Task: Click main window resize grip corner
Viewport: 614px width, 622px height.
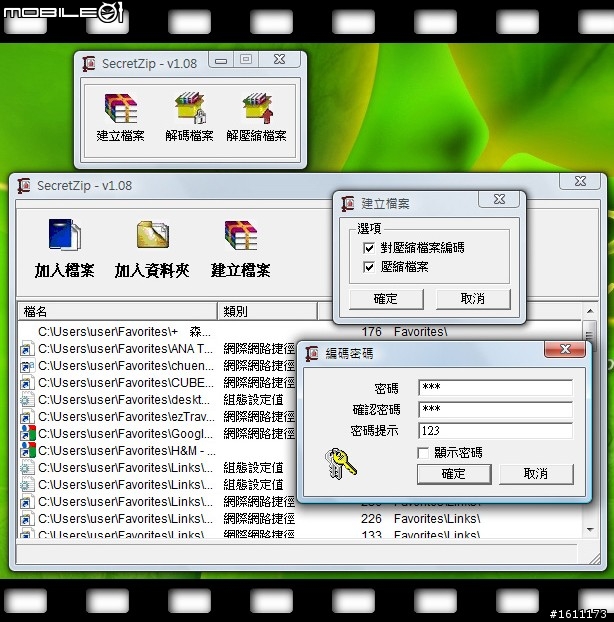Action: [x=595, y=558]
